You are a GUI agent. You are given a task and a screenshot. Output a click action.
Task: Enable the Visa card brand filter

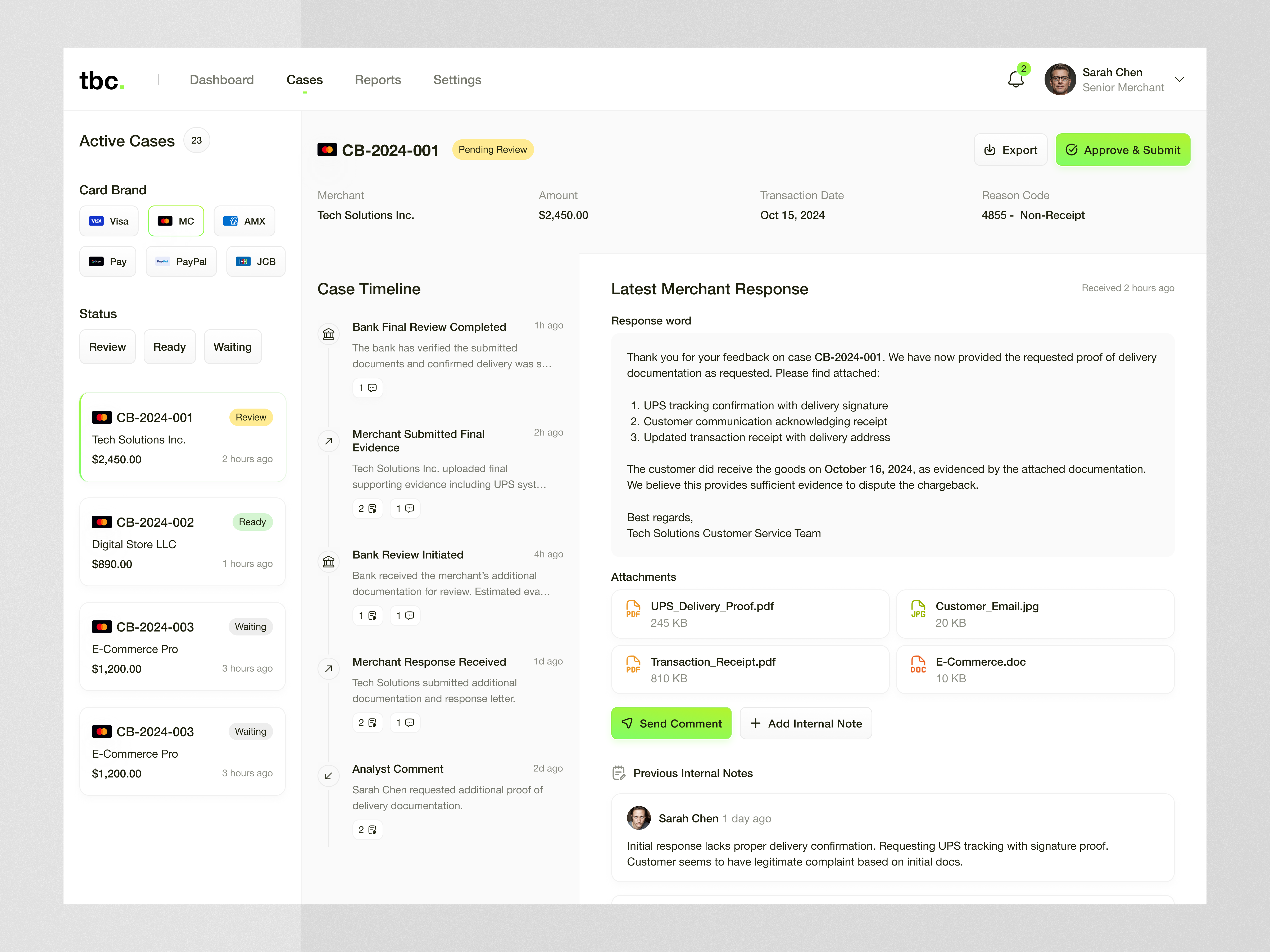(x=108, y=220)
